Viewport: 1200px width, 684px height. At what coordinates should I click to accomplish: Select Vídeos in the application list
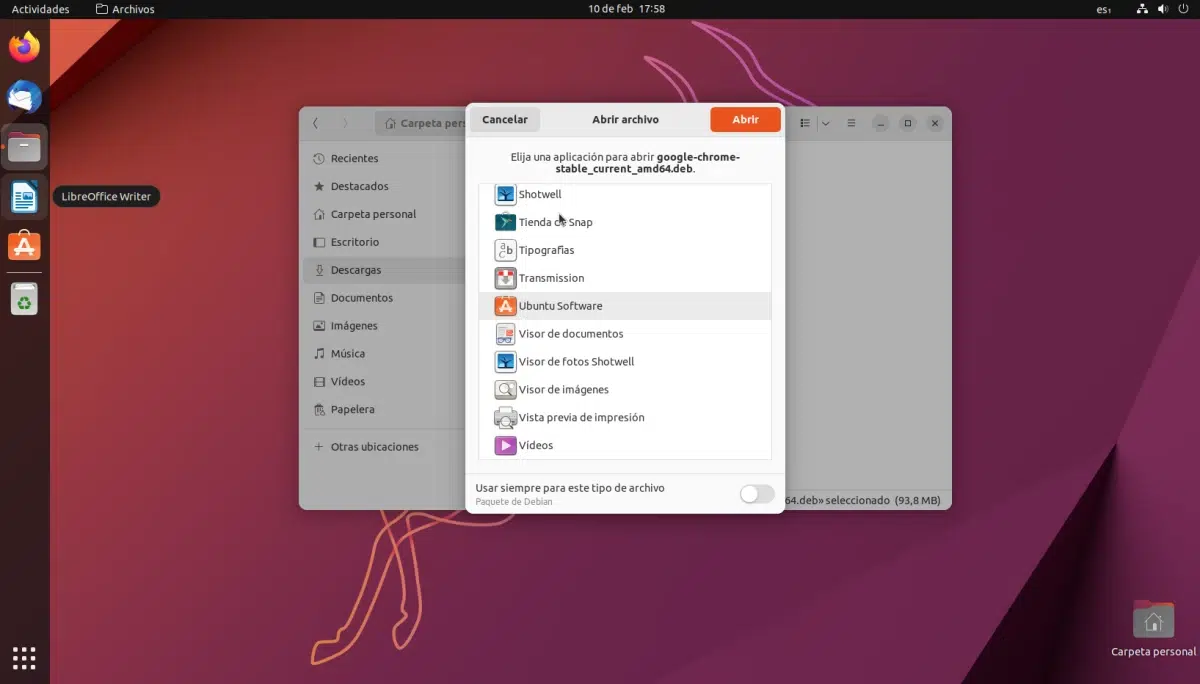(625, 445)
